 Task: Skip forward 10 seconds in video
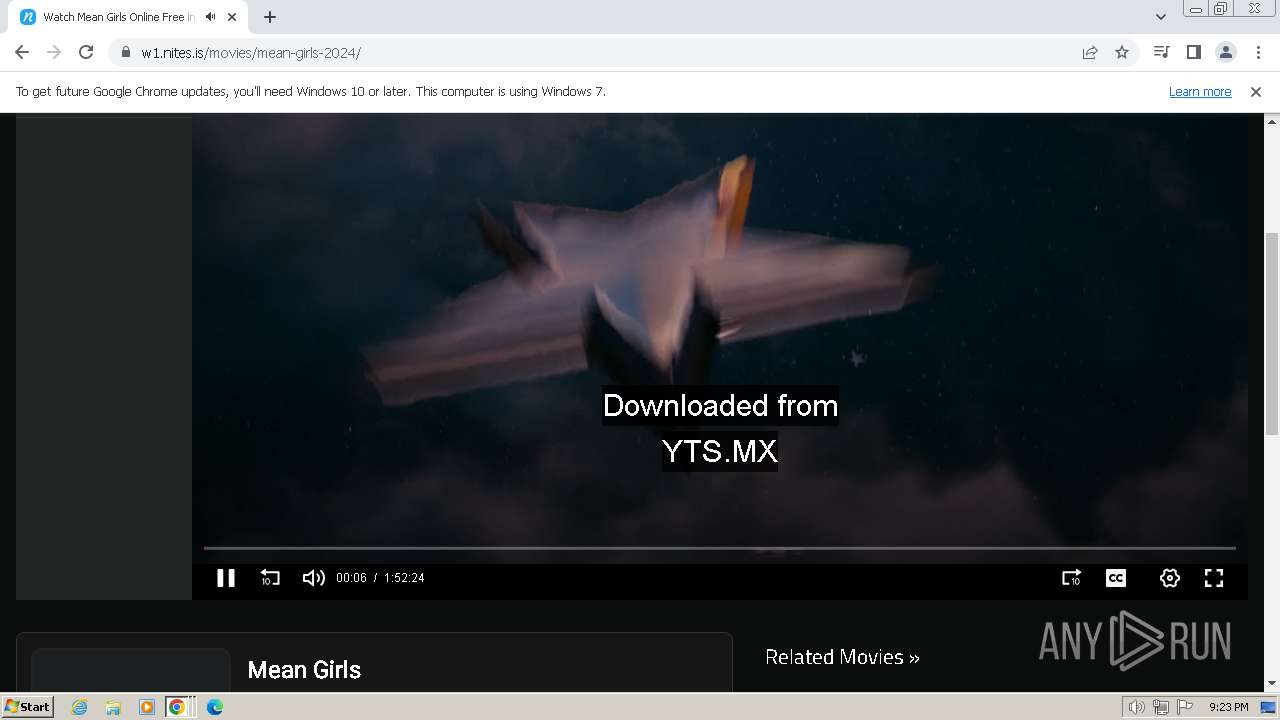pos(1071,578)
